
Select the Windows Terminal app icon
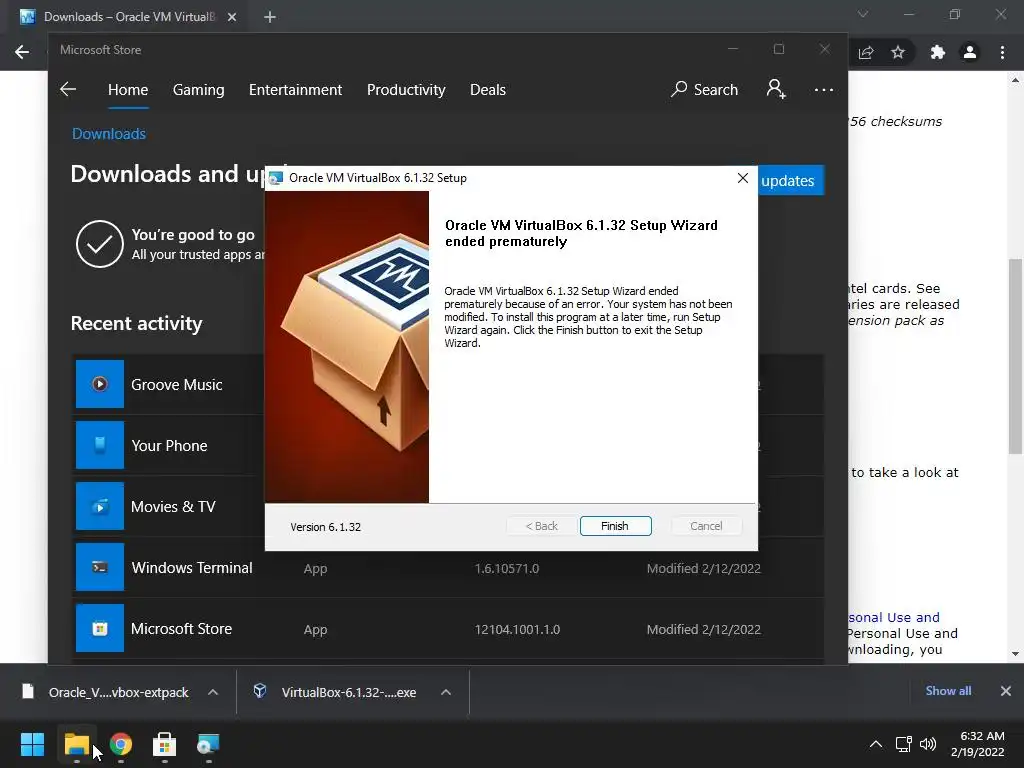click(100, 567)
